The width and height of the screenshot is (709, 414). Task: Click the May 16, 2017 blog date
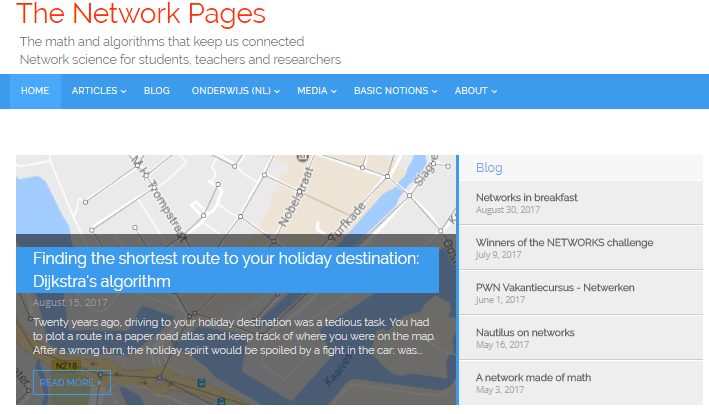502,345
